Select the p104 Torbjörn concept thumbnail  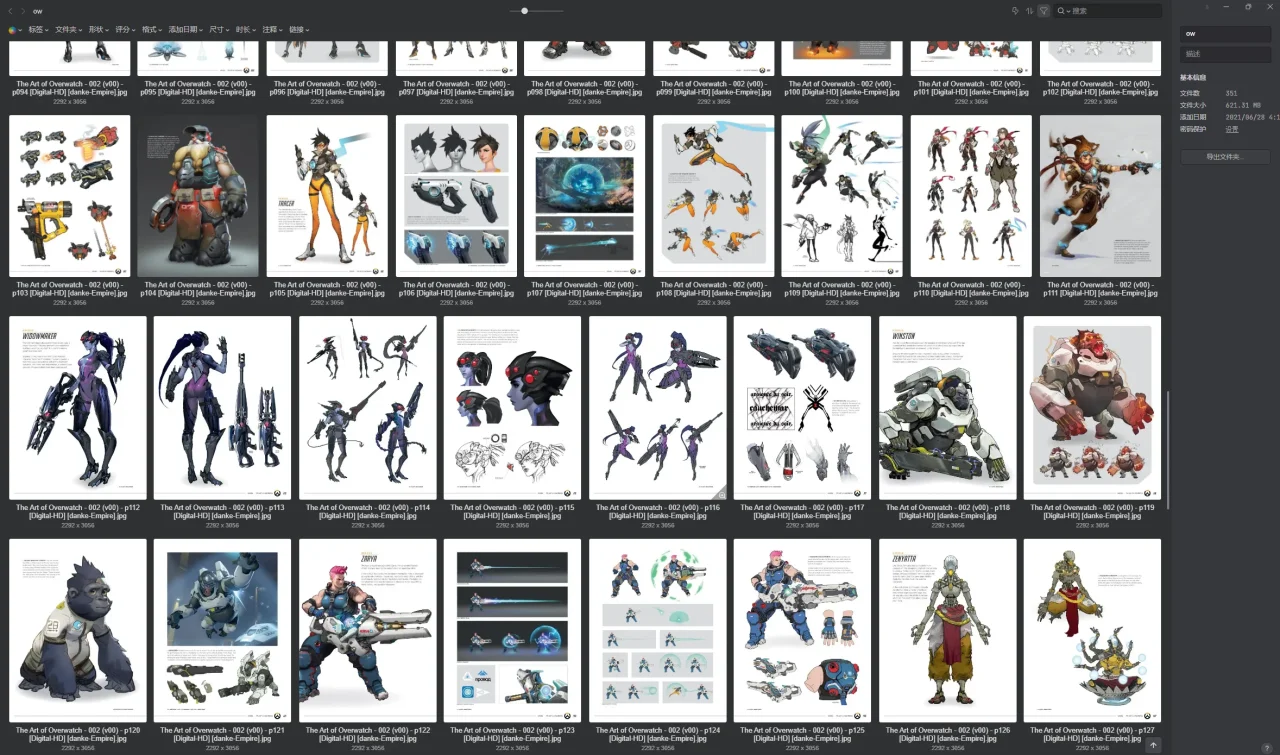click(198, 196)
